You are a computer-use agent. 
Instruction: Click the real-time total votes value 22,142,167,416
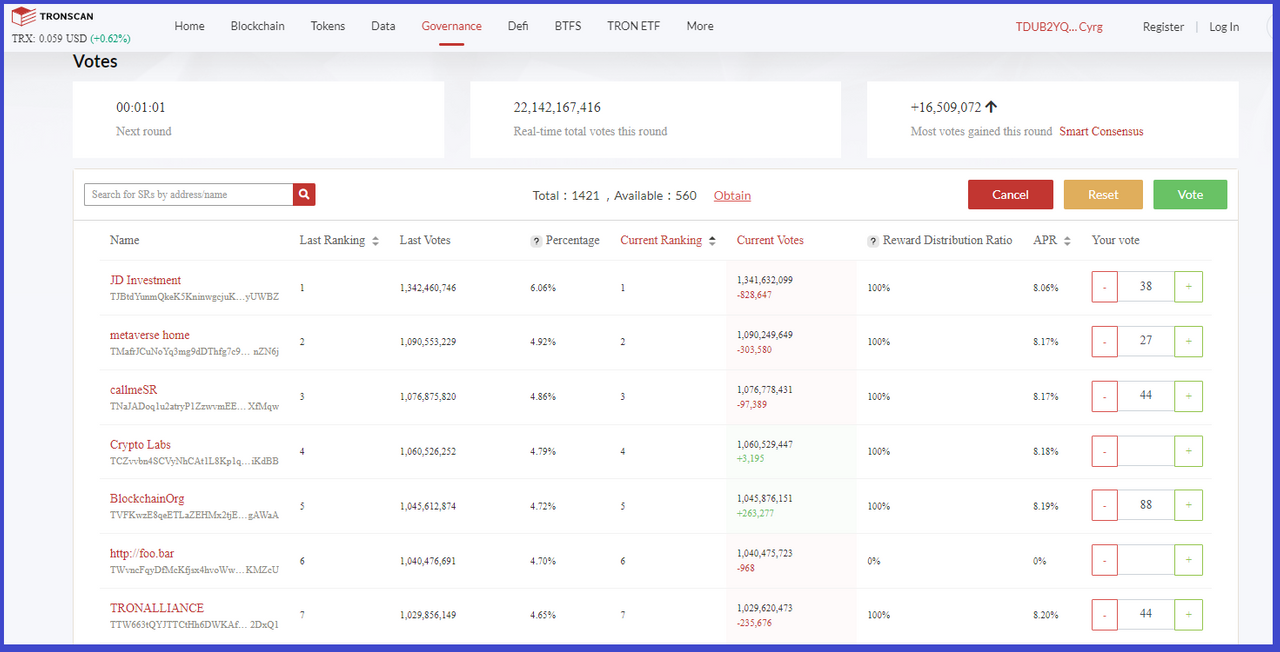click(557, 108)
